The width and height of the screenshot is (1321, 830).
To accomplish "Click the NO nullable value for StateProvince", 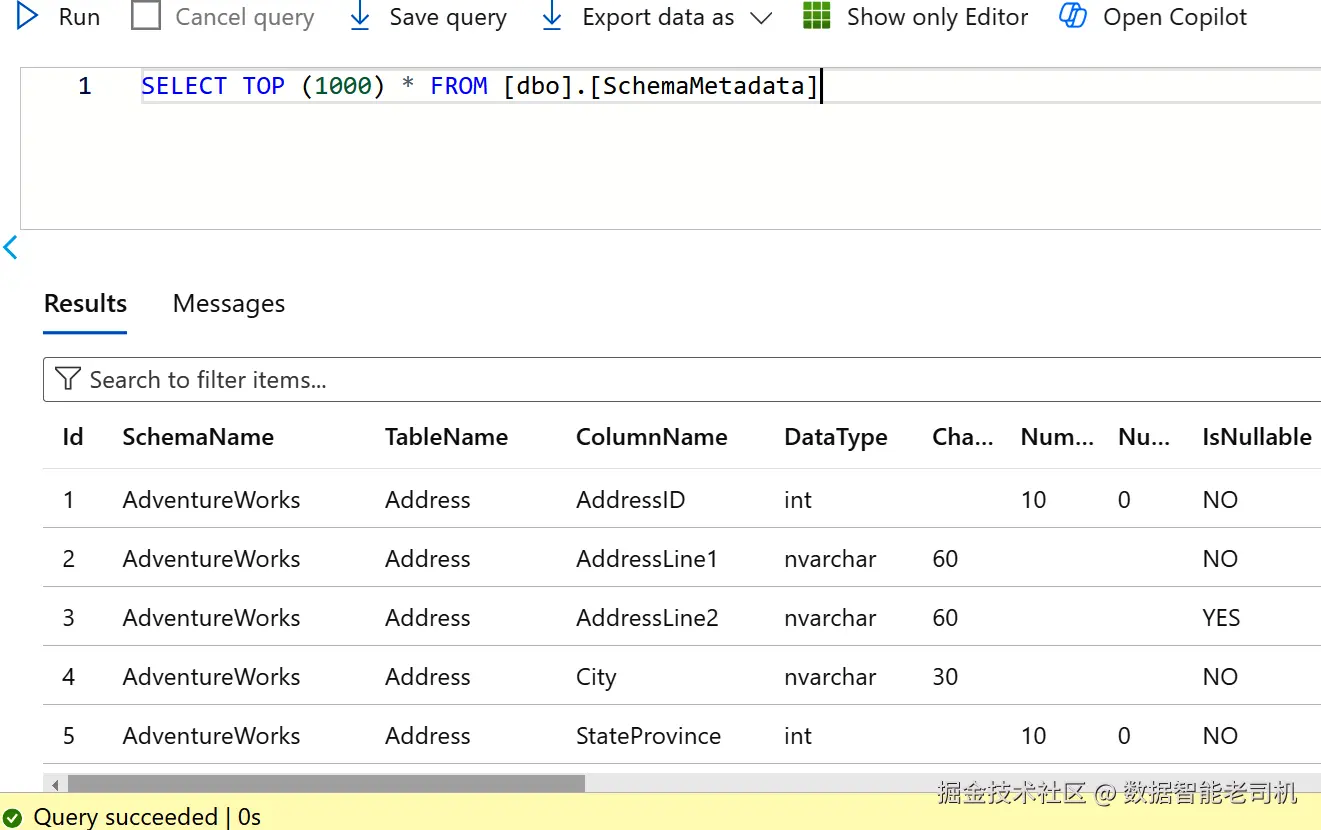I will tap(1220, 735).
